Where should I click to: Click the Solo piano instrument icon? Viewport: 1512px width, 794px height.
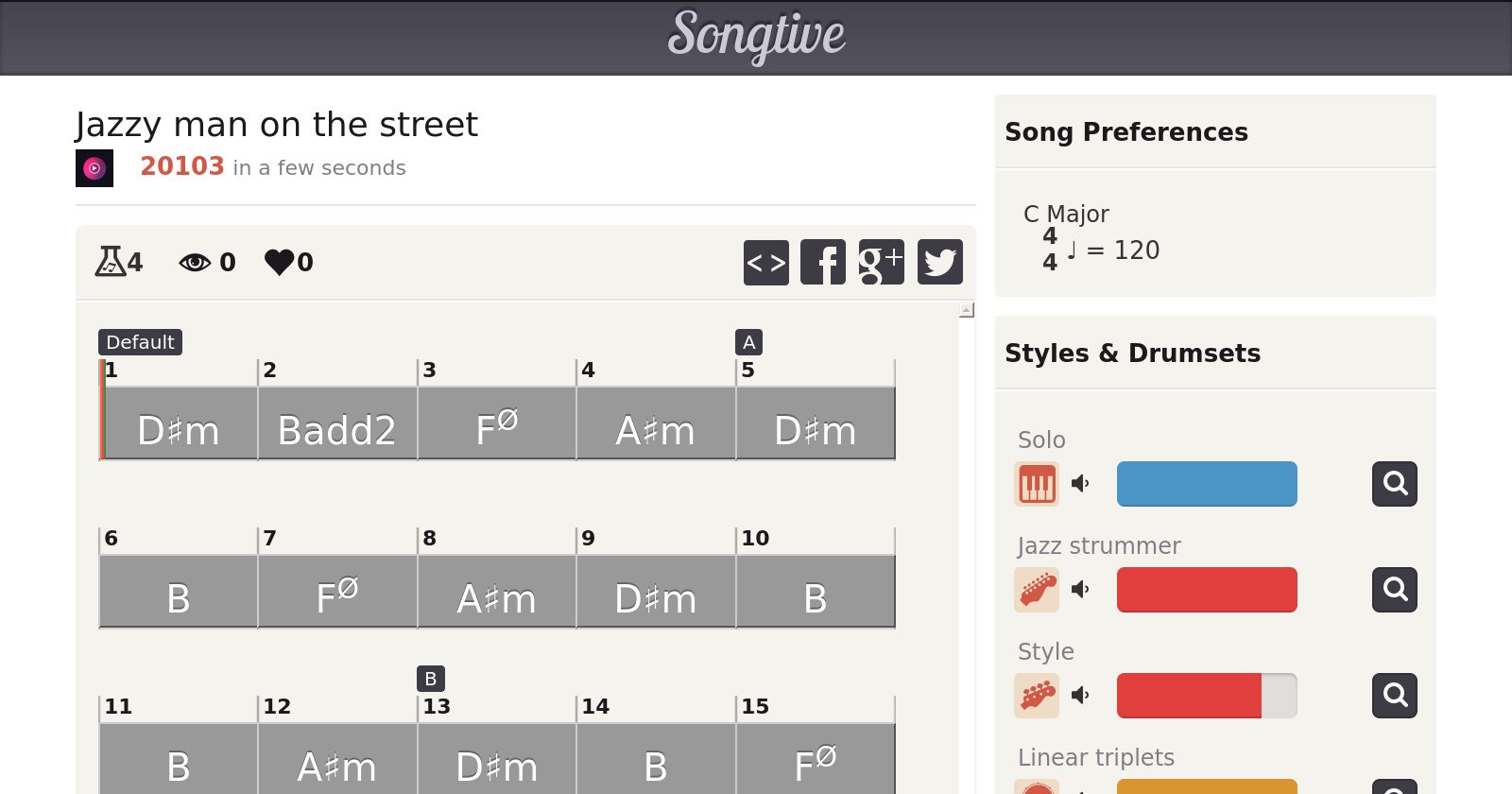click(x=1037, y=484)
